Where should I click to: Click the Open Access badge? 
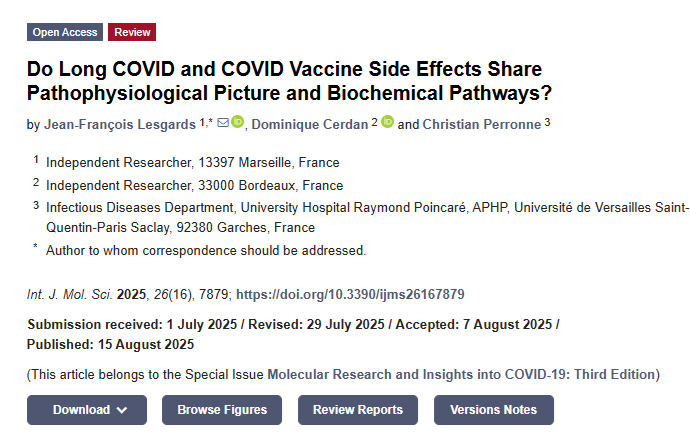point(65,32)
